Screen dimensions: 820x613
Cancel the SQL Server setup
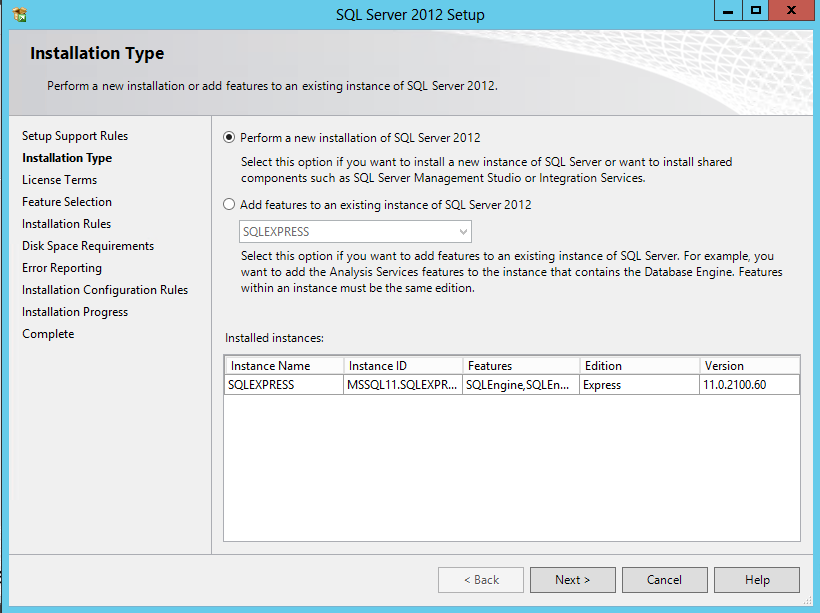coord(665,580)
